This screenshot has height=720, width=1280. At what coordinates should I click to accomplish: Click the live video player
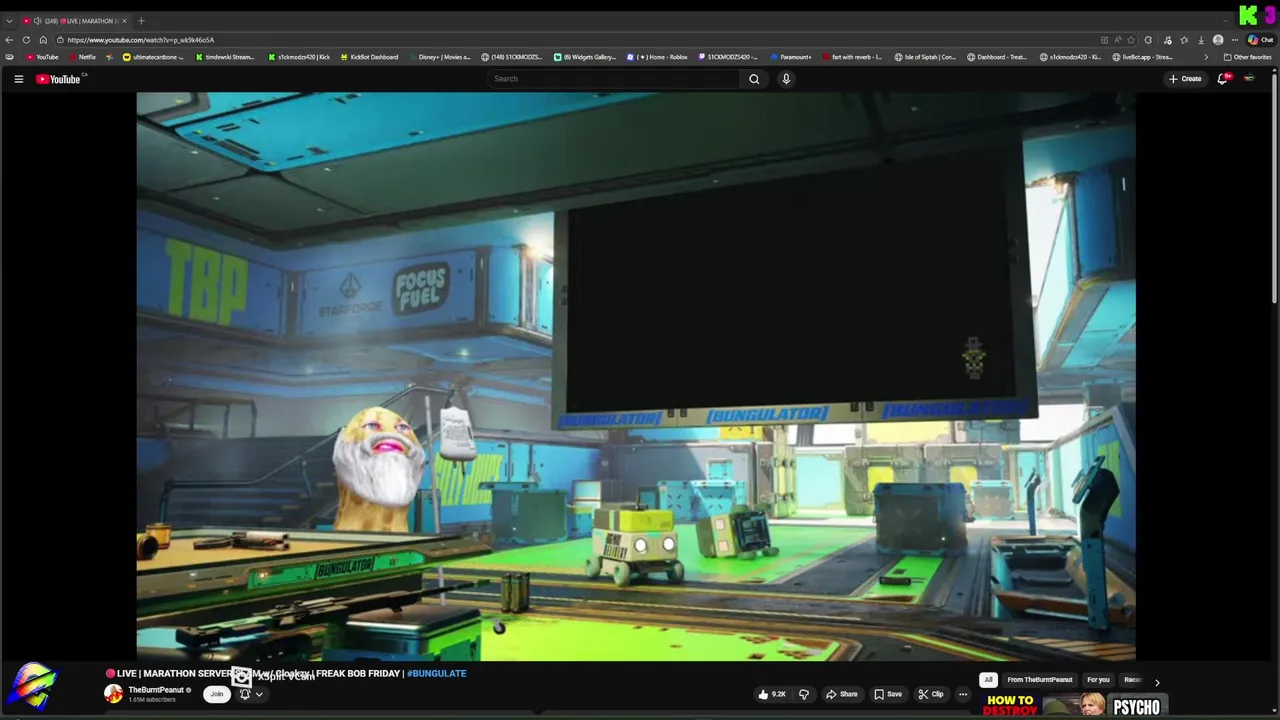pos(636,376)
